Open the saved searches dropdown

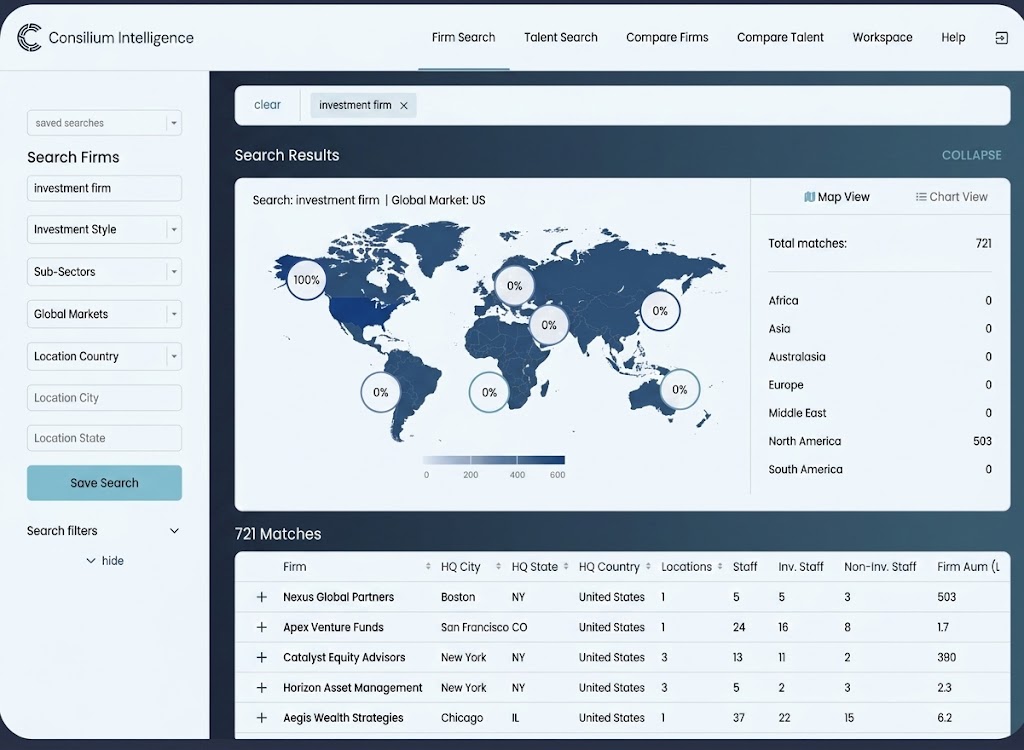coord(104,123)
